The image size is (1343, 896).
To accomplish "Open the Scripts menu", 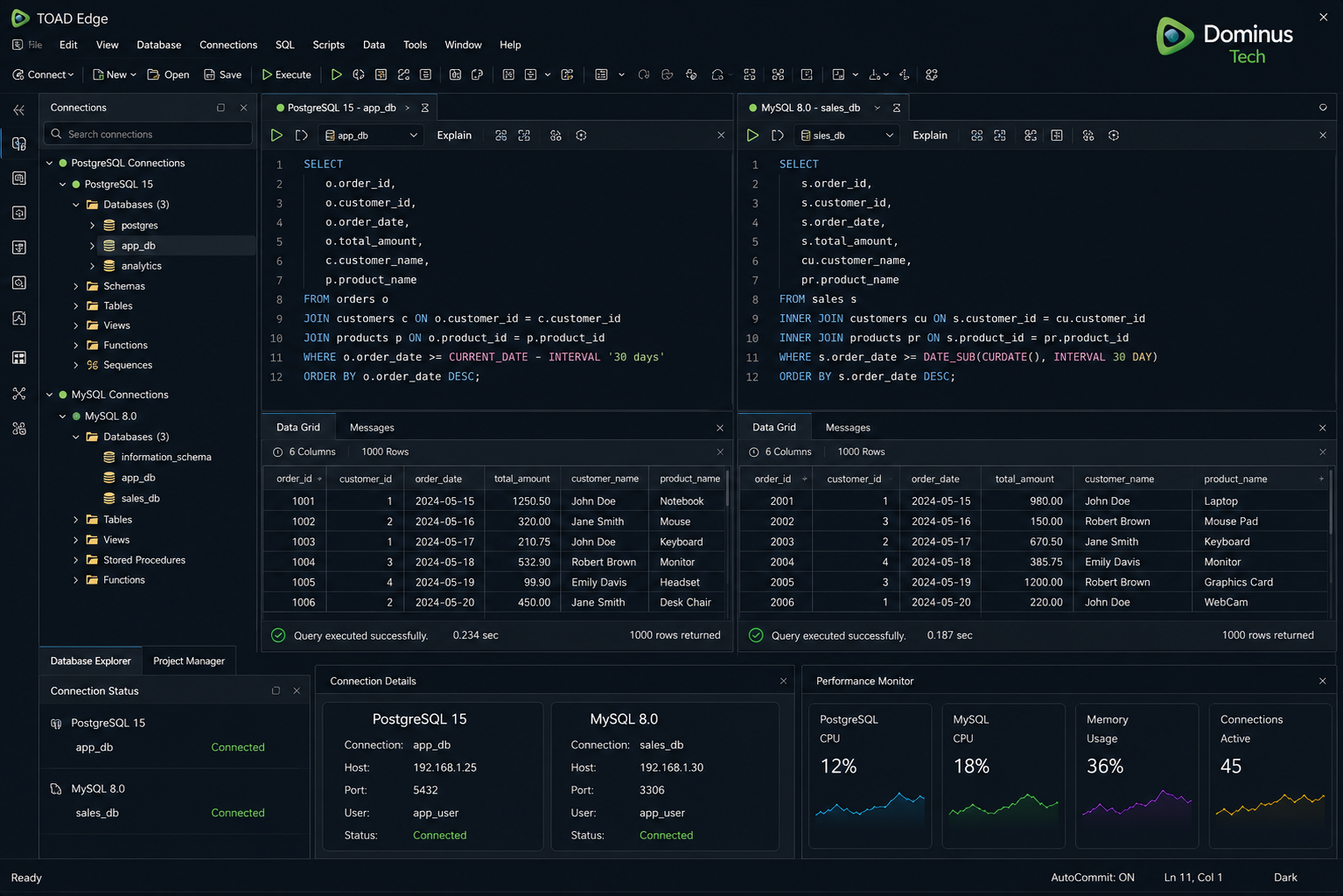I will [x=328, y=45].
